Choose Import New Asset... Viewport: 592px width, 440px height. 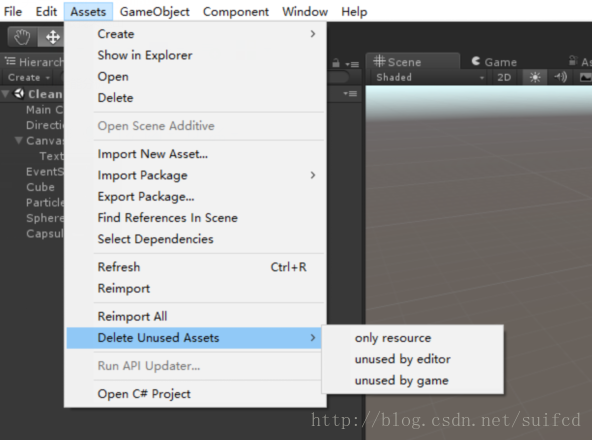[195, 154]
